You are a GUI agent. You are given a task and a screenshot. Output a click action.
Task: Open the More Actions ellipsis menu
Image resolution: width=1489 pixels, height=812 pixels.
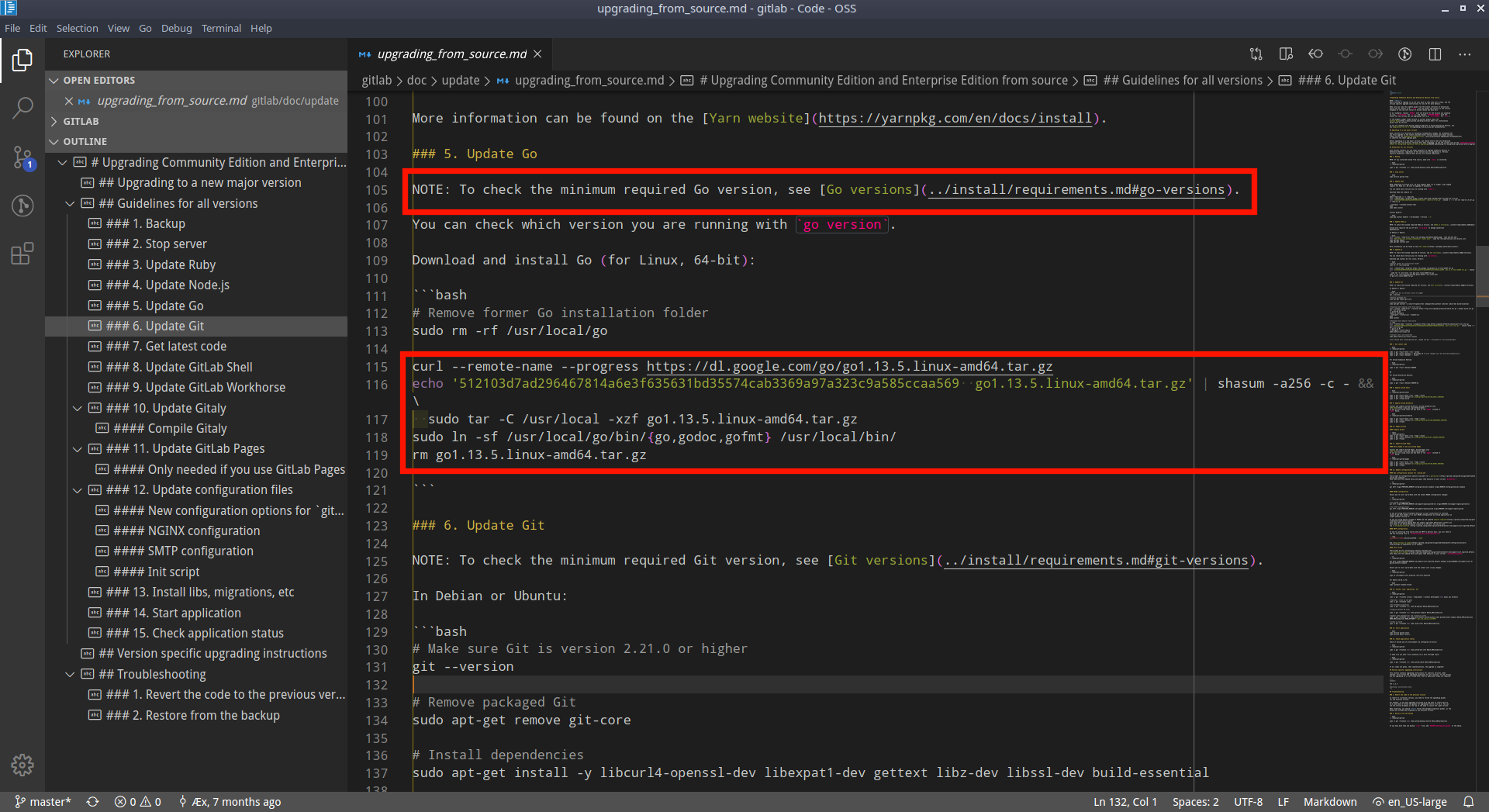pos(1464,54)
